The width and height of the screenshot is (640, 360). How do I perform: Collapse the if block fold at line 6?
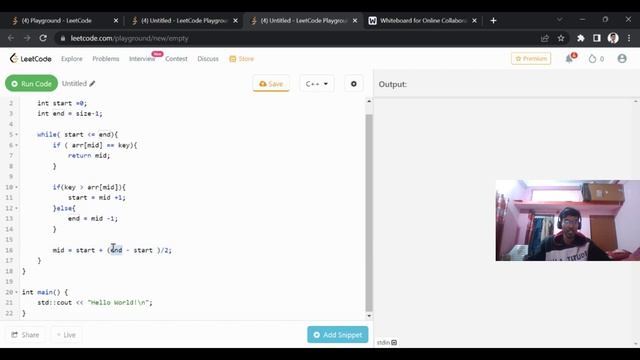point(16,145)
